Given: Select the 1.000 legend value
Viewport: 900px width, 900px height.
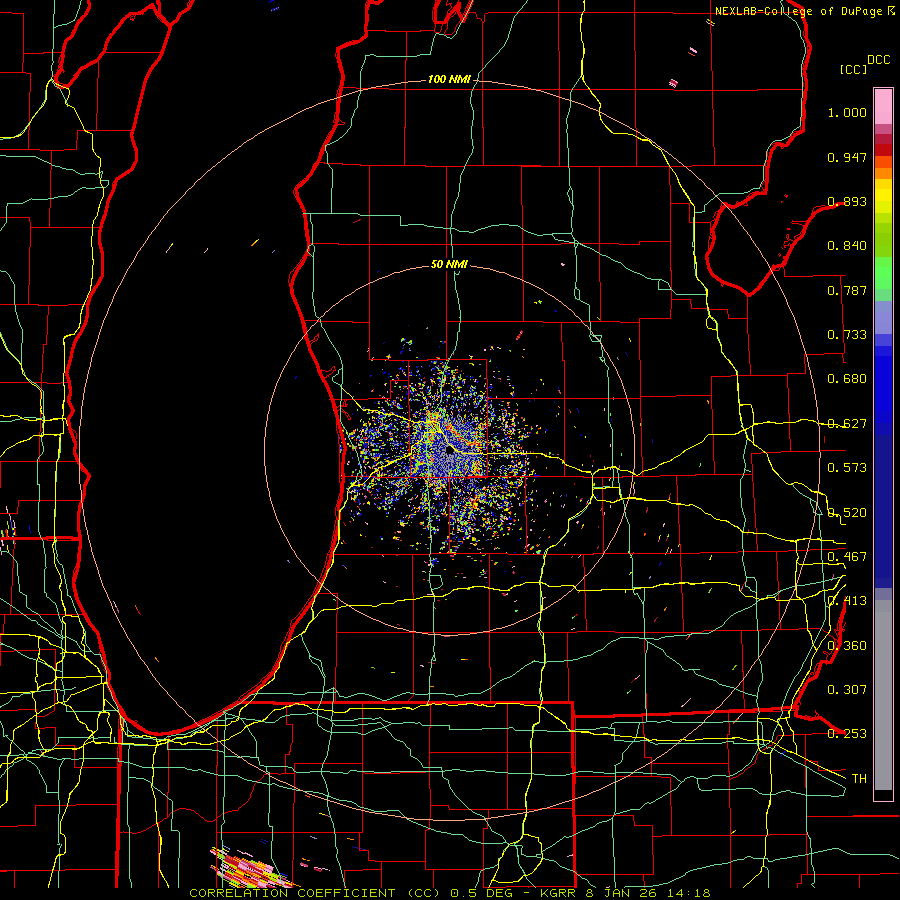Looking at the screenshot, I should 847,112.
